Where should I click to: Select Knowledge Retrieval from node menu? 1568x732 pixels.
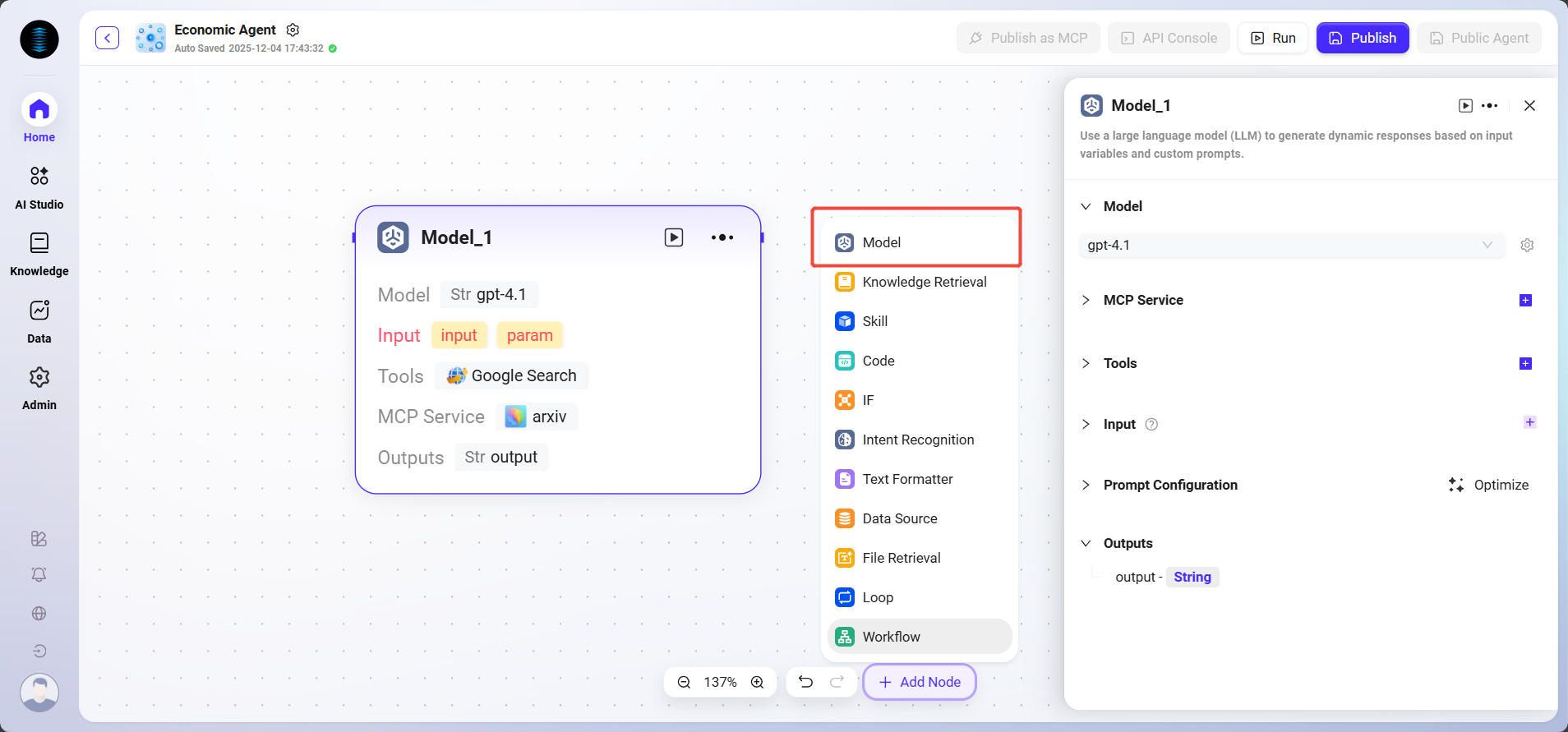924,282
